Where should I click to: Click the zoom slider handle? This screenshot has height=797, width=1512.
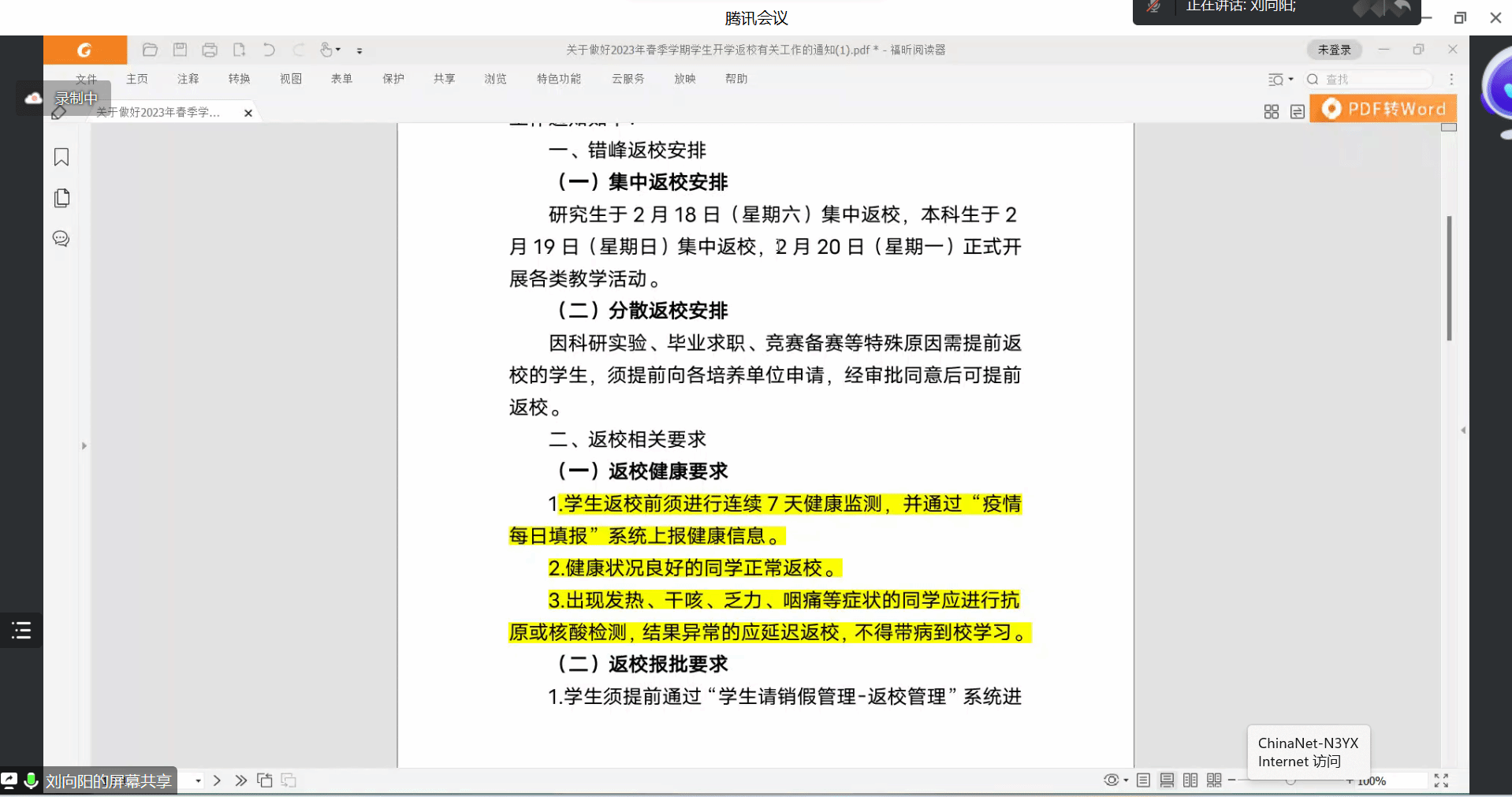coord(1290,780)
